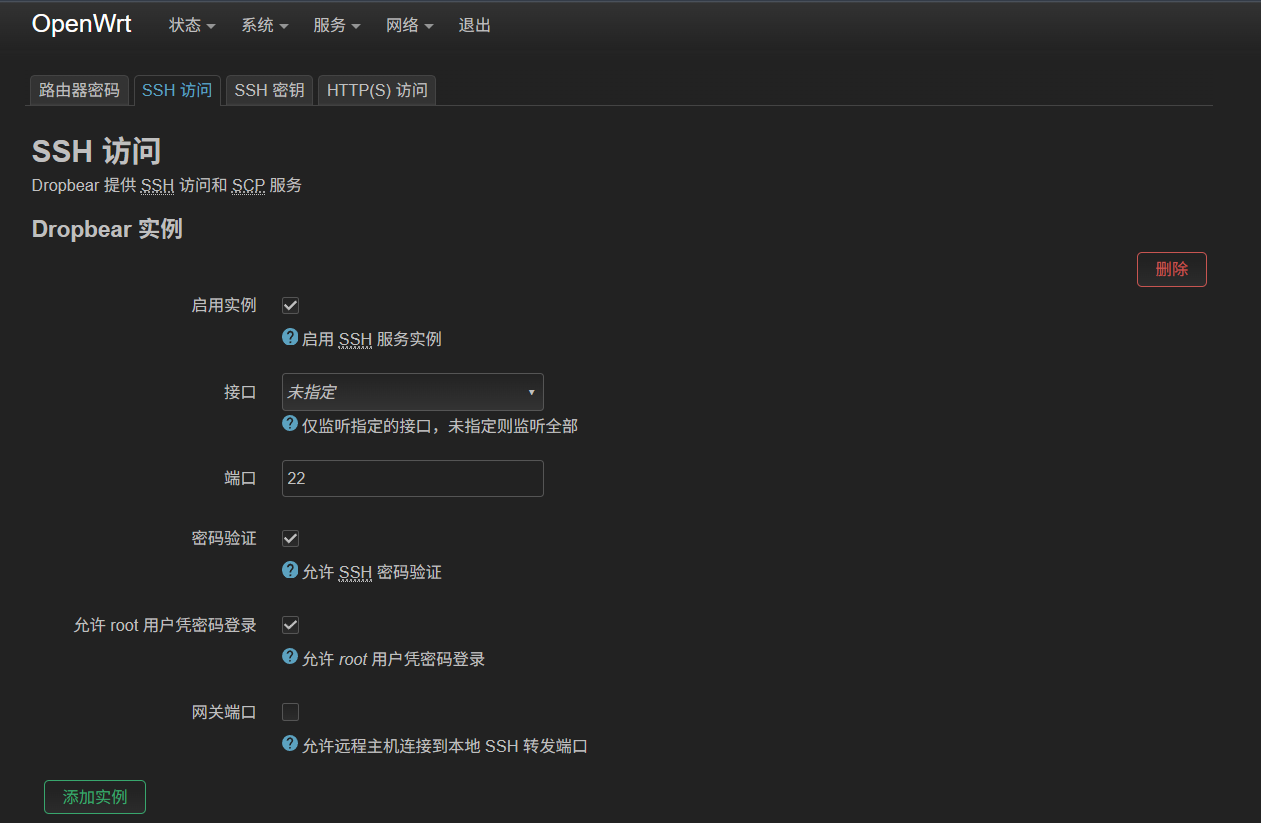Enable the 网关端口 checkbox
The image size is (1261, 823).
tap(291, 712)
